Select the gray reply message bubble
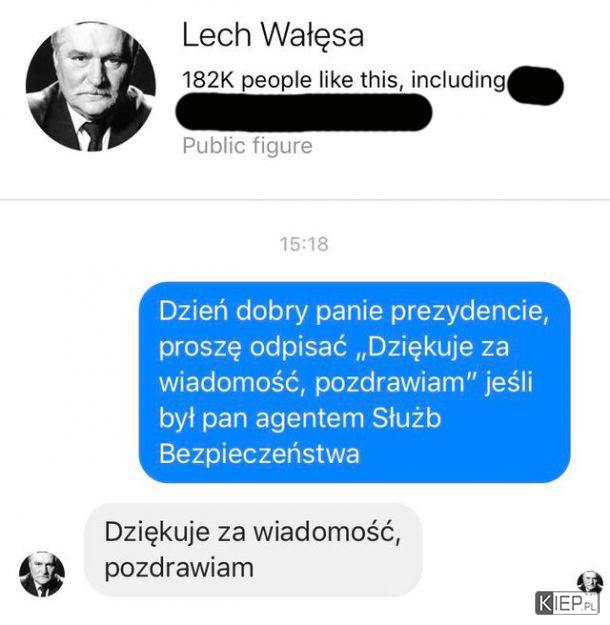 click(253, 550)
